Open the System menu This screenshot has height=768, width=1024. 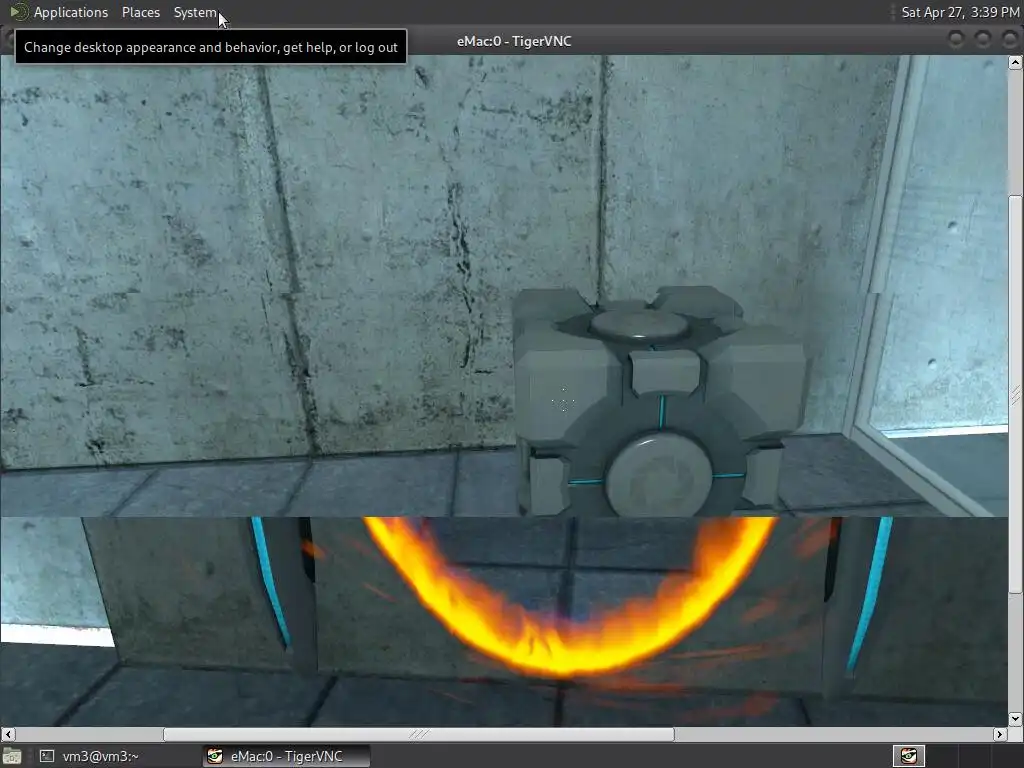click(195, 12)
